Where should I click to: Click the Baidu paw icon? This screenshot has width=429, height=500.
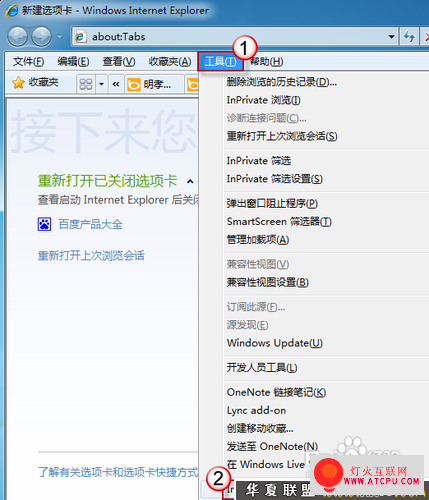coord(44,224)
